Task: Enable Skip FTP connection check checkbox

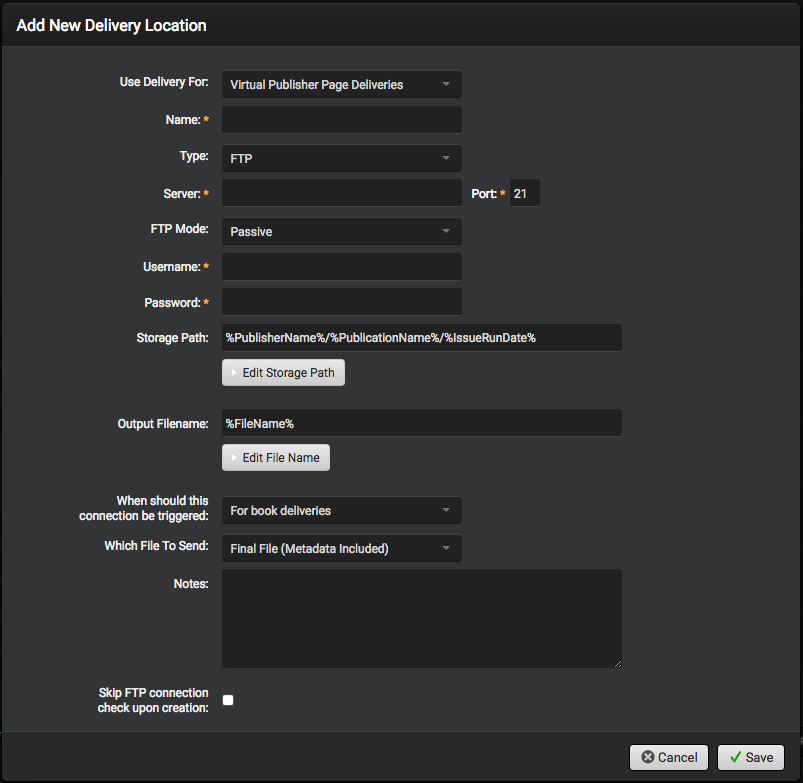Action: pos(228,700)
